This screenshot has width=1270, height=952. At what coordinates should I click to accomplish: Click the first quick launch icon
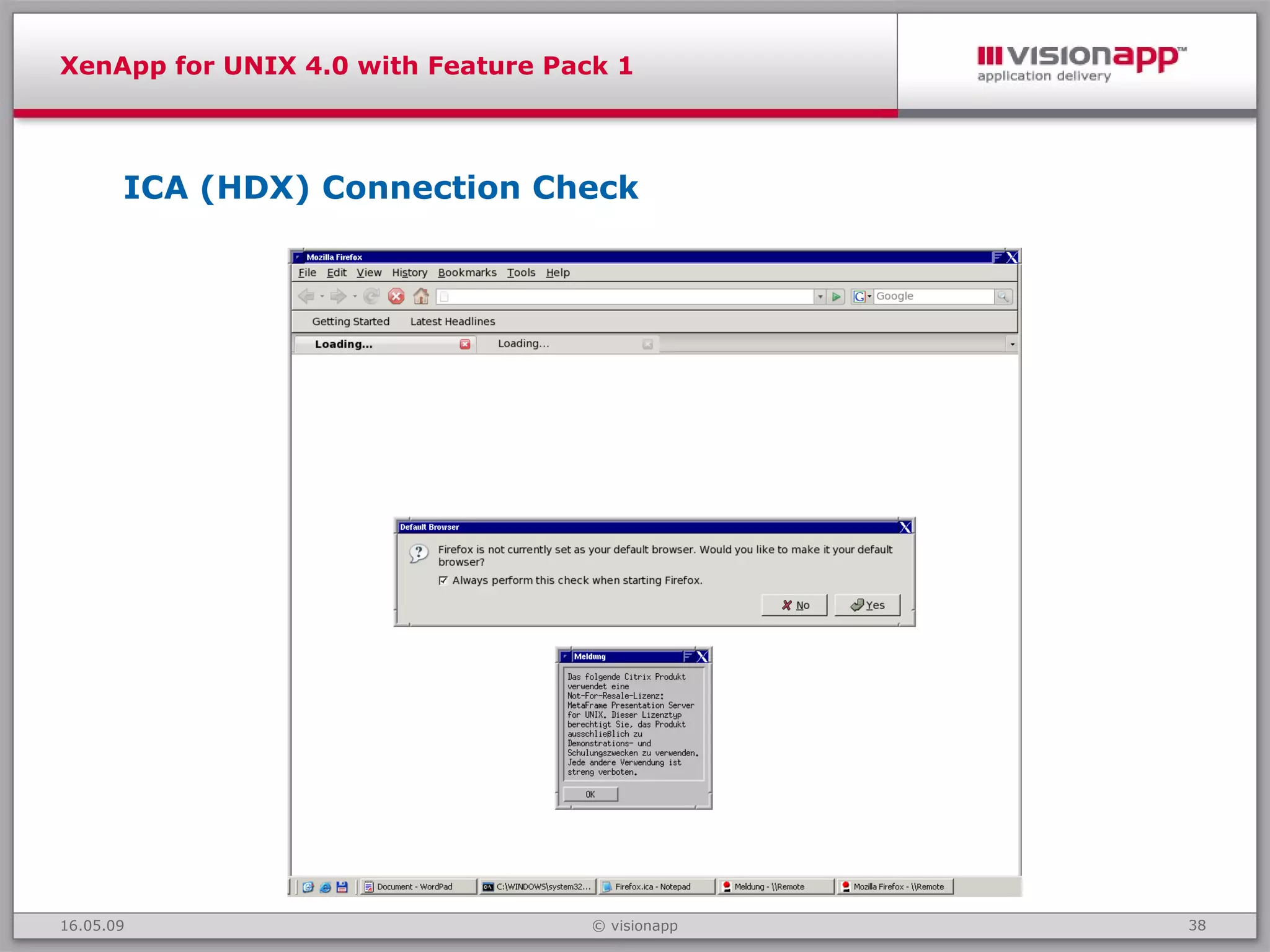click(x=308, y=887)
